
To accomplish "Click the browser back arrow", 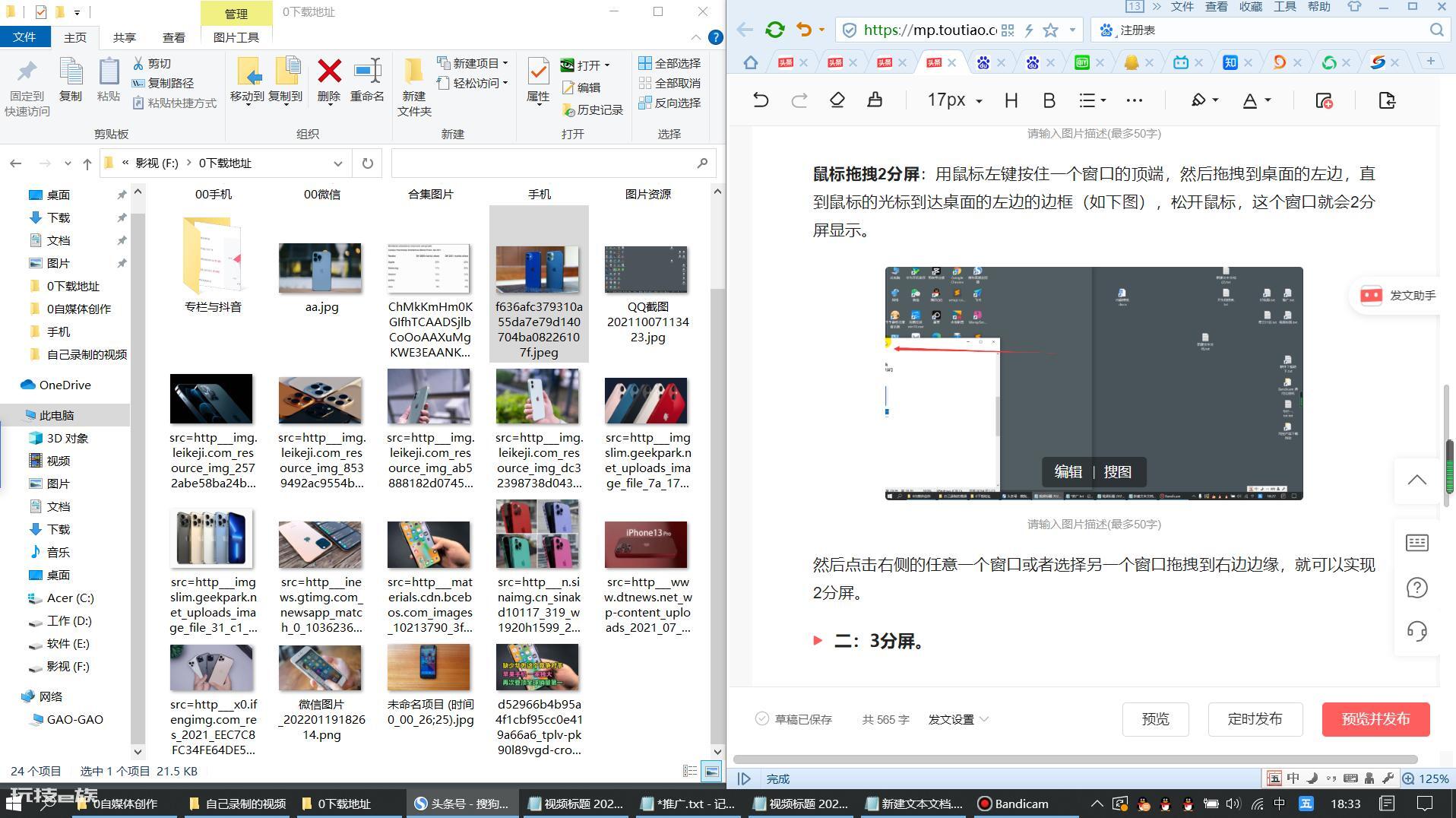I will [x=745, y=30].
